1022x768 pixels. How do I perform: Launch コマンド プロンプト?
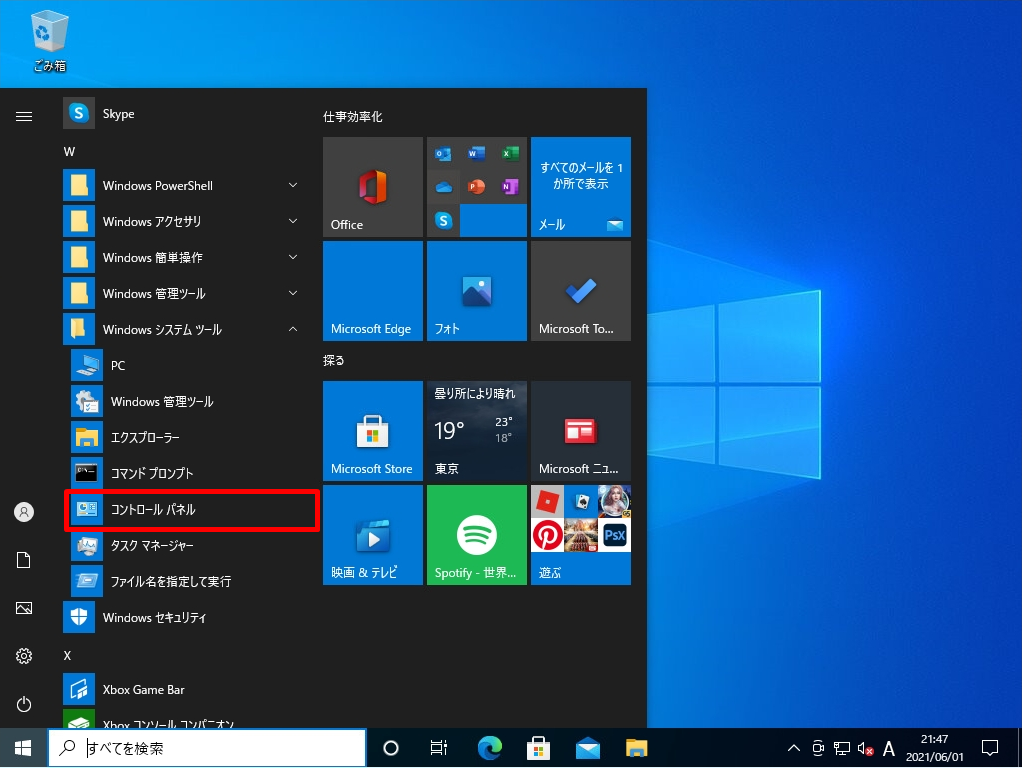(x=188, y=473)
